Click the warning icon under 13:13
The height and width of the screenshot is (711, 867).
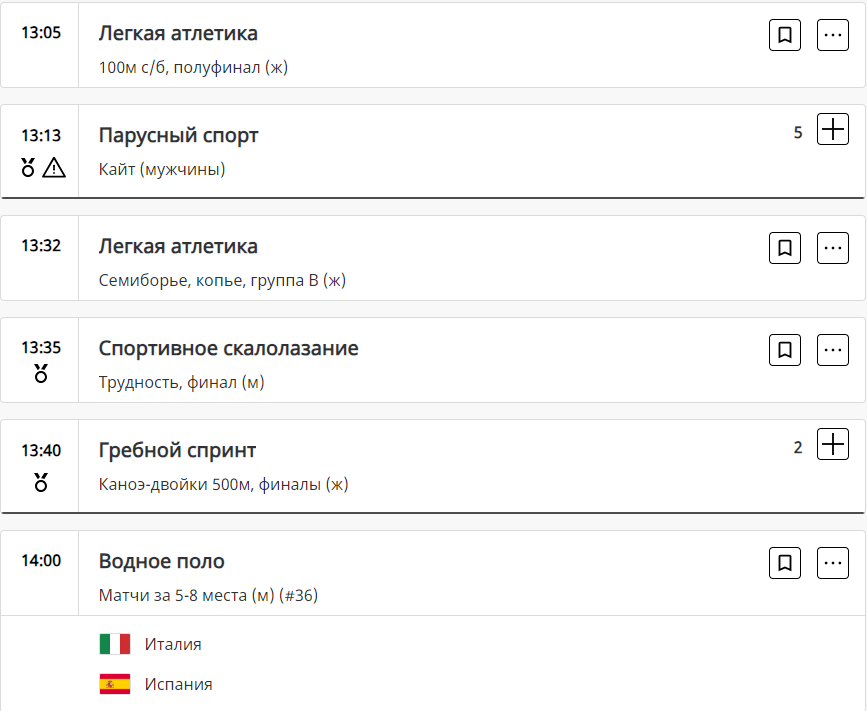click(54, 168)
